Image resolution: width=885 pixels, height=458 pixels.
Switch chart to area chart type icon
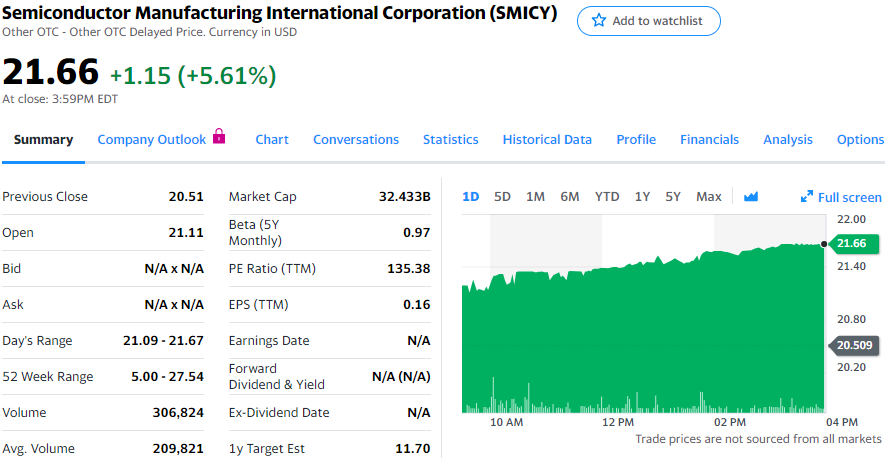pos(751,197)
